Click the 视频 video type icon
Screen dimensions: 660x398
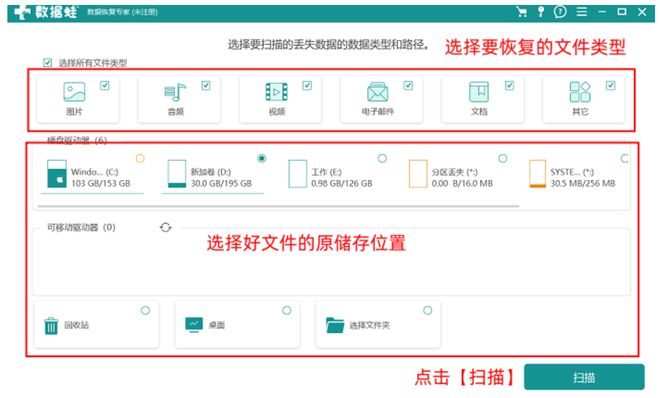(277, 92)
